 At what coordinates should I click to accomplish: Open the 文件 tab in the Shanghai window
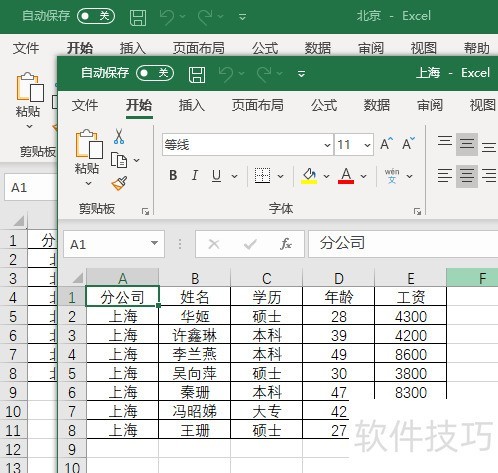(x=85, y=105)
